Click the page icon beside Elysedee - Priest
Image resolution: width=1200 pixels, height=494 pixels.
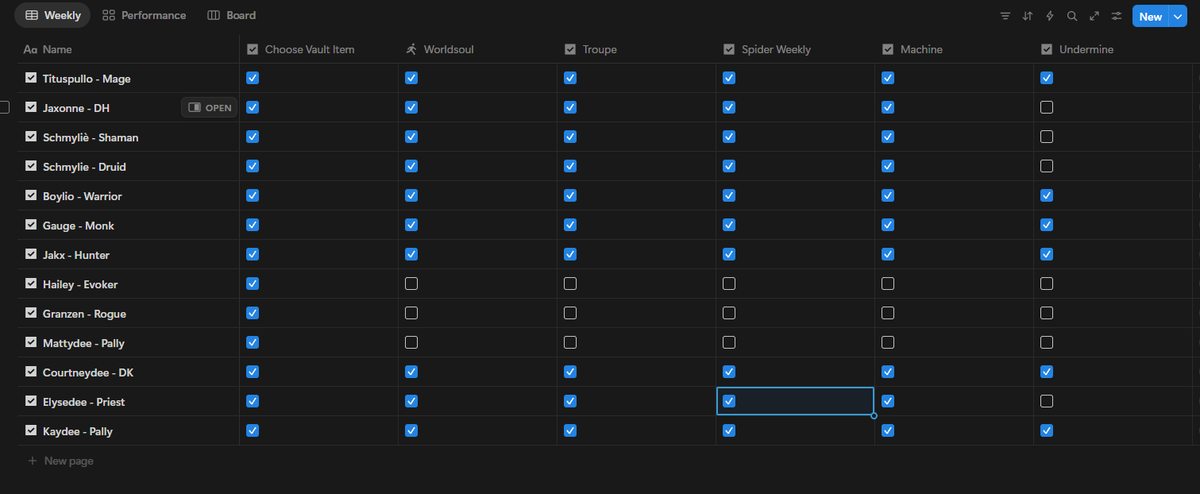click(x=31, y=401)
